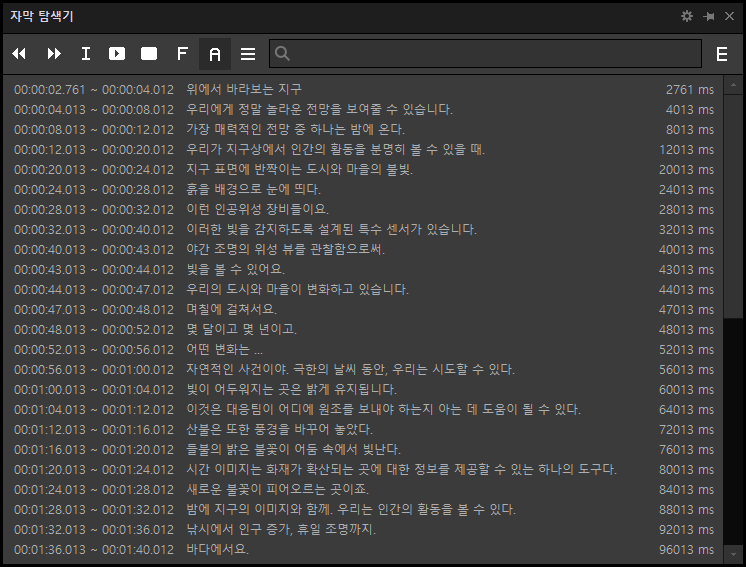Screen dimensions: 746x567
Task: Select subtitle '어떤 변화는 ...'
Action: pyautogui.click(x=224, y=349)
